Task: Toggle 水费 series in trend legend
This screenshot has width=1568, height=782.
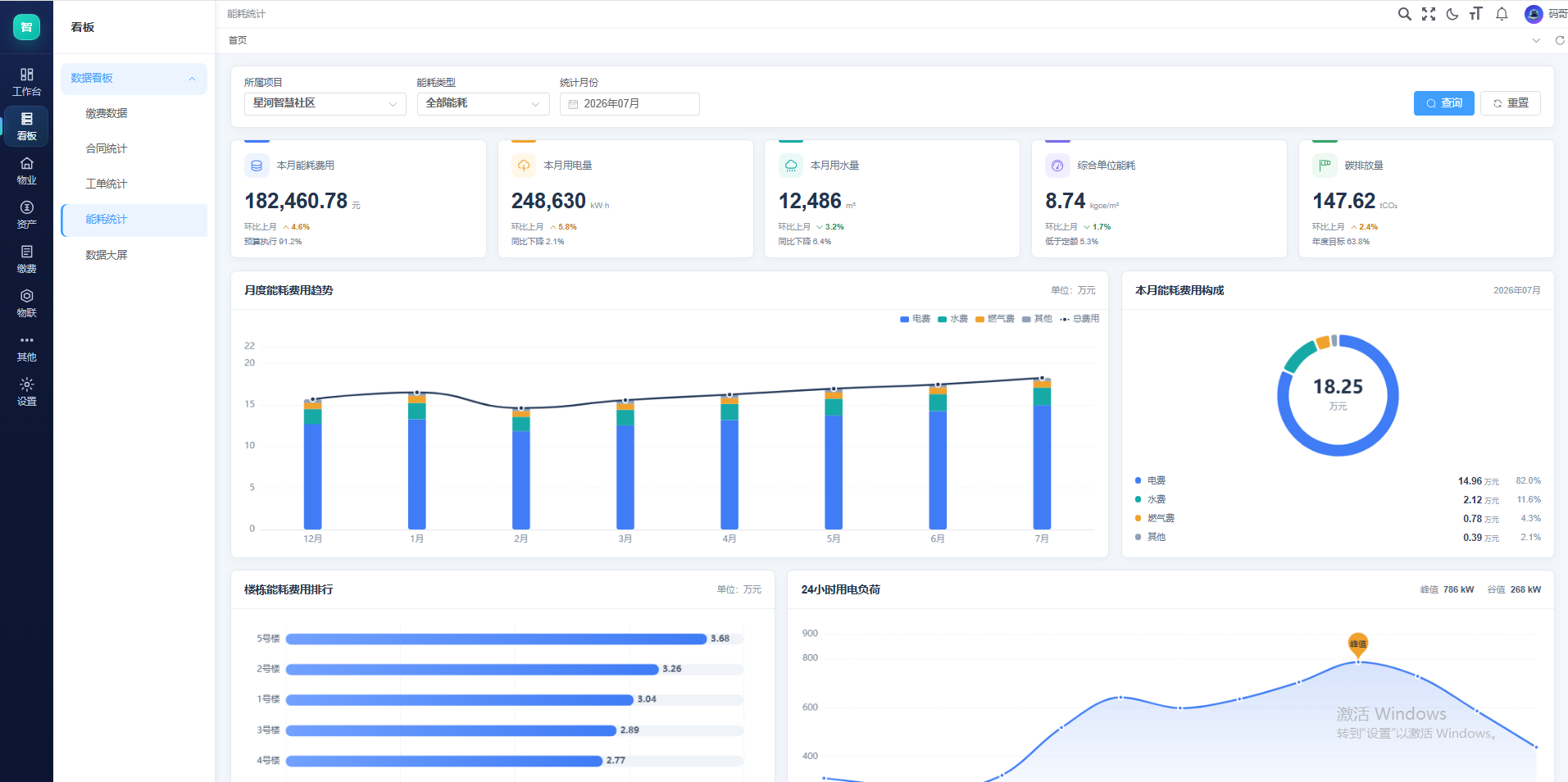Action: 952,319
